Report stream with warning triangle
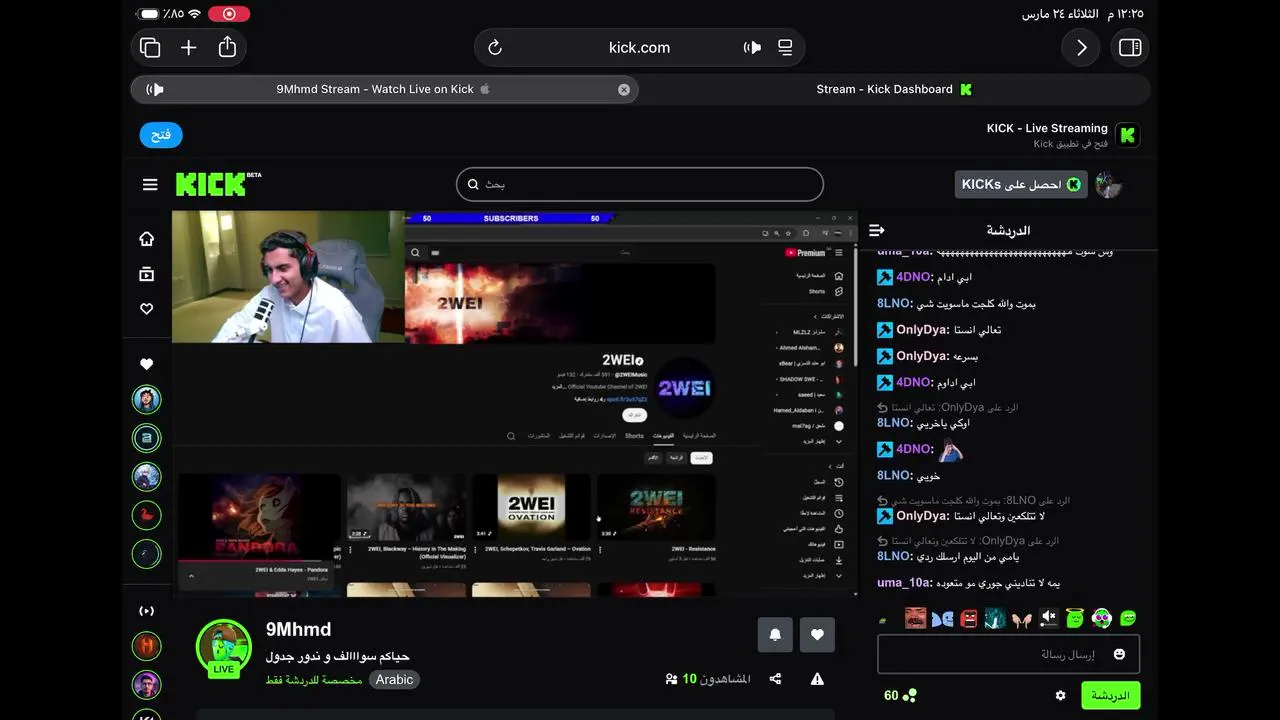Image resolution: width=1280 pixels, height=720 pixels. click(x=817, y=679)
